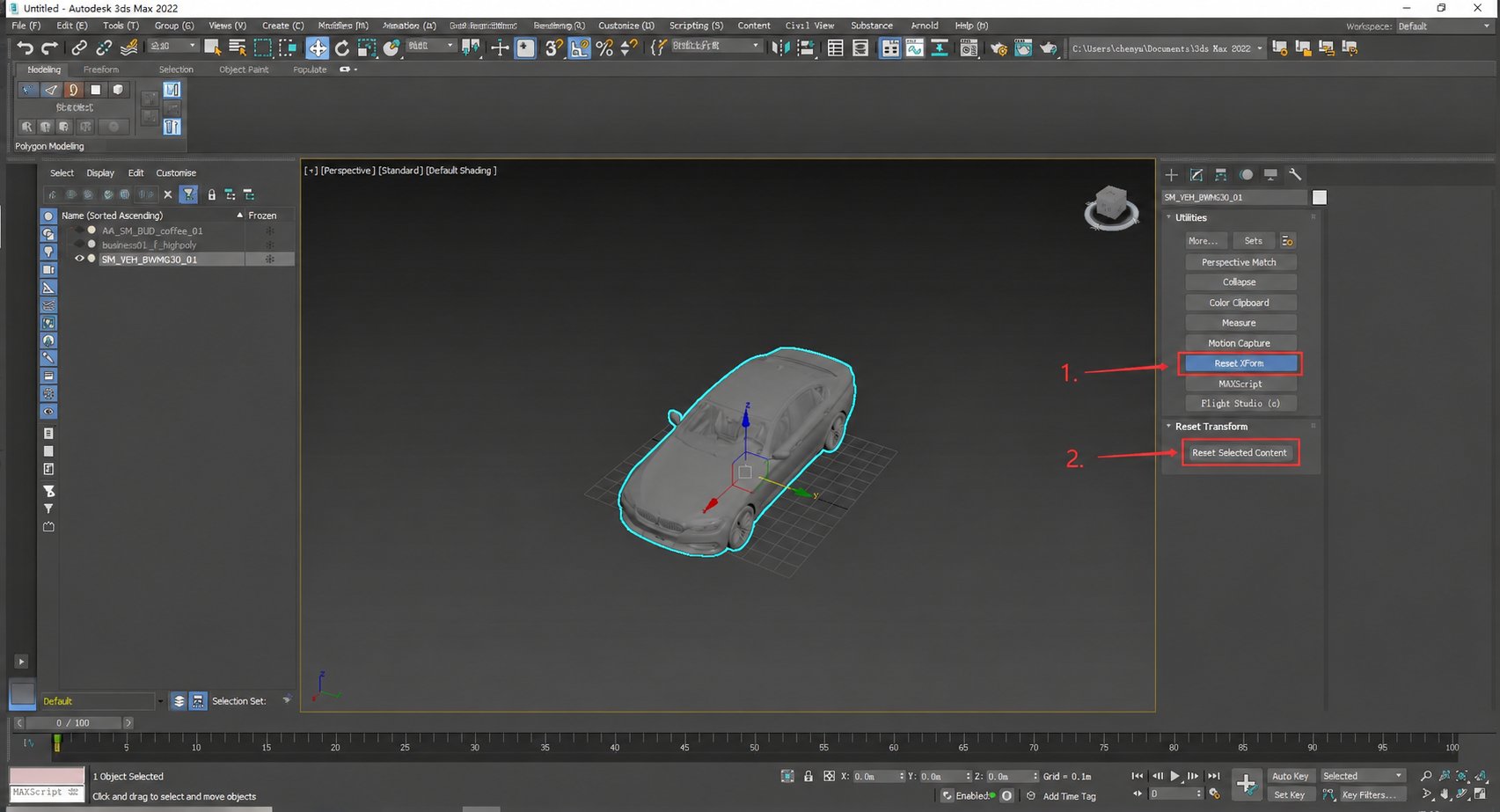This screenshot has height=812, width=1500.
Task: Activate the Unlink Selection tool
Action: pyautogui.click(x=104, y=48)
